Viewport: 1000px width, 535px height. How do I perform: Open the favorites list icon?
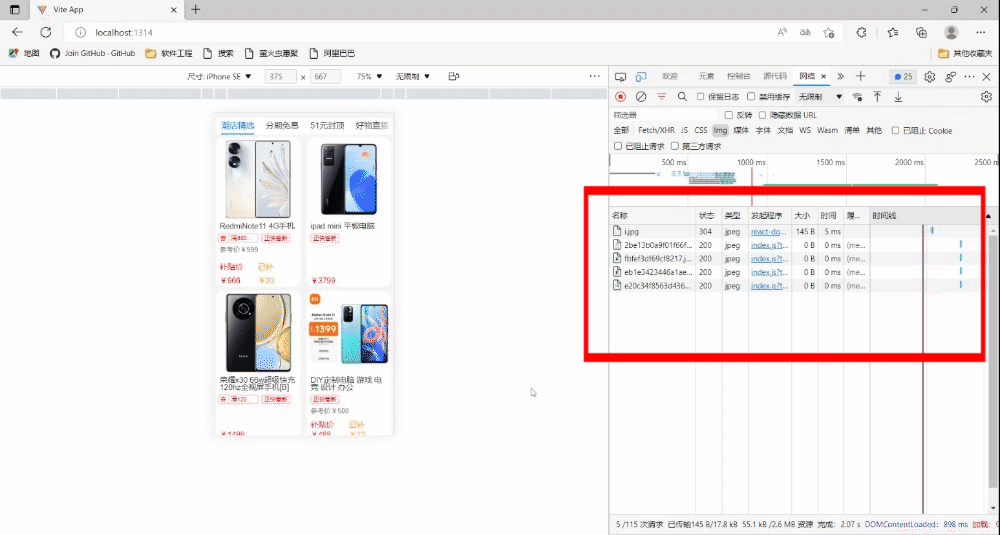tap(893, 33)
